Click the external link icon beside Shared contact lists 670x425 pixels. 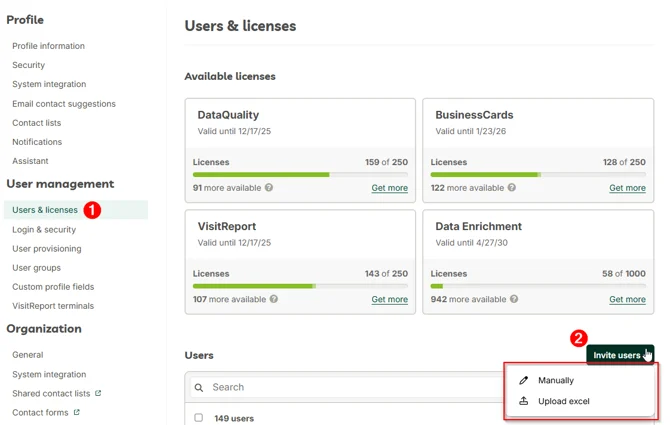pyautogui.click(x=98, y=393)
